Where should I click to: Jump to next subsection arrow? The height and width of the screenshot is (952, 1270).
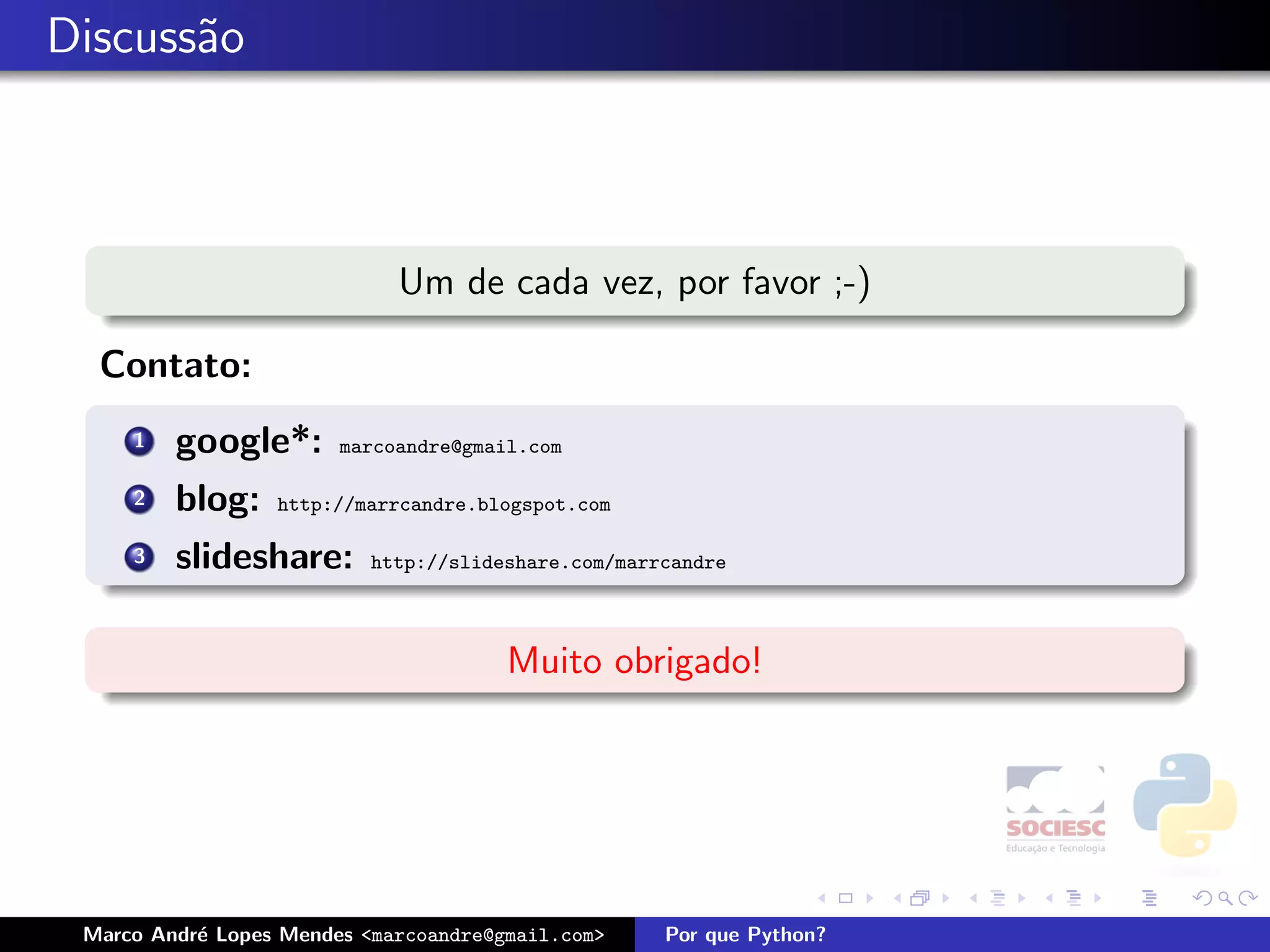(x=1021, y=898)
